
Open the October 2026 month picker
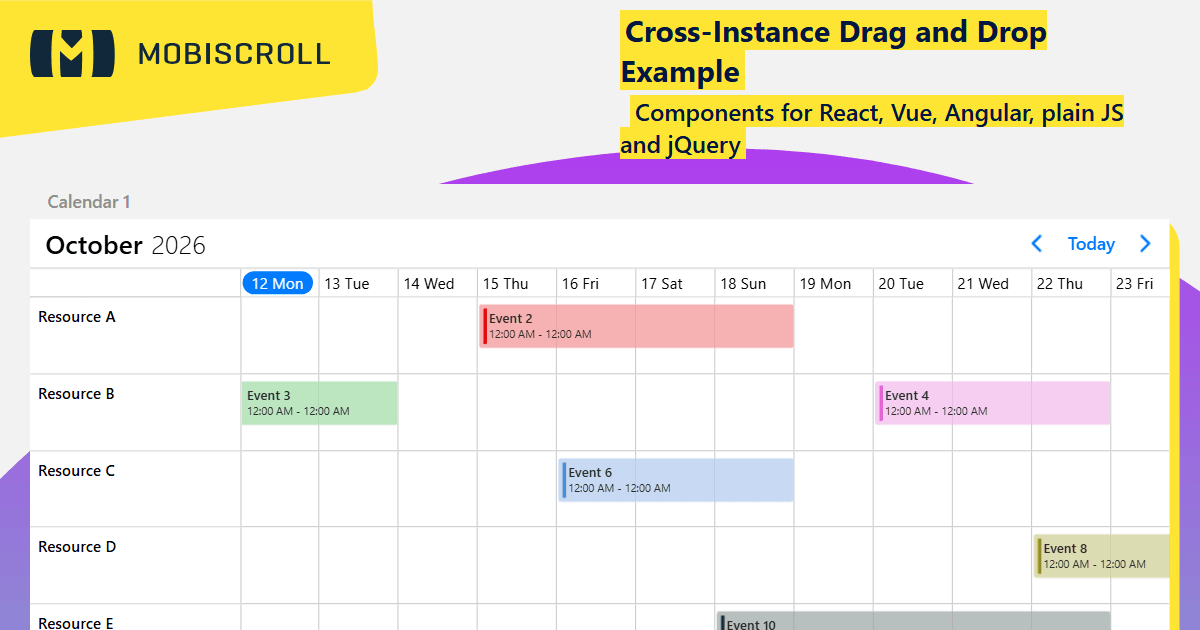(x=126, y=245)
